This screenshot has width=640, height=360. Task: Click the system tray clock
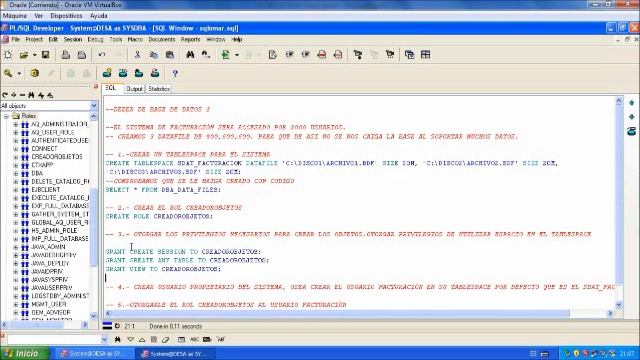tap(627, 353)
